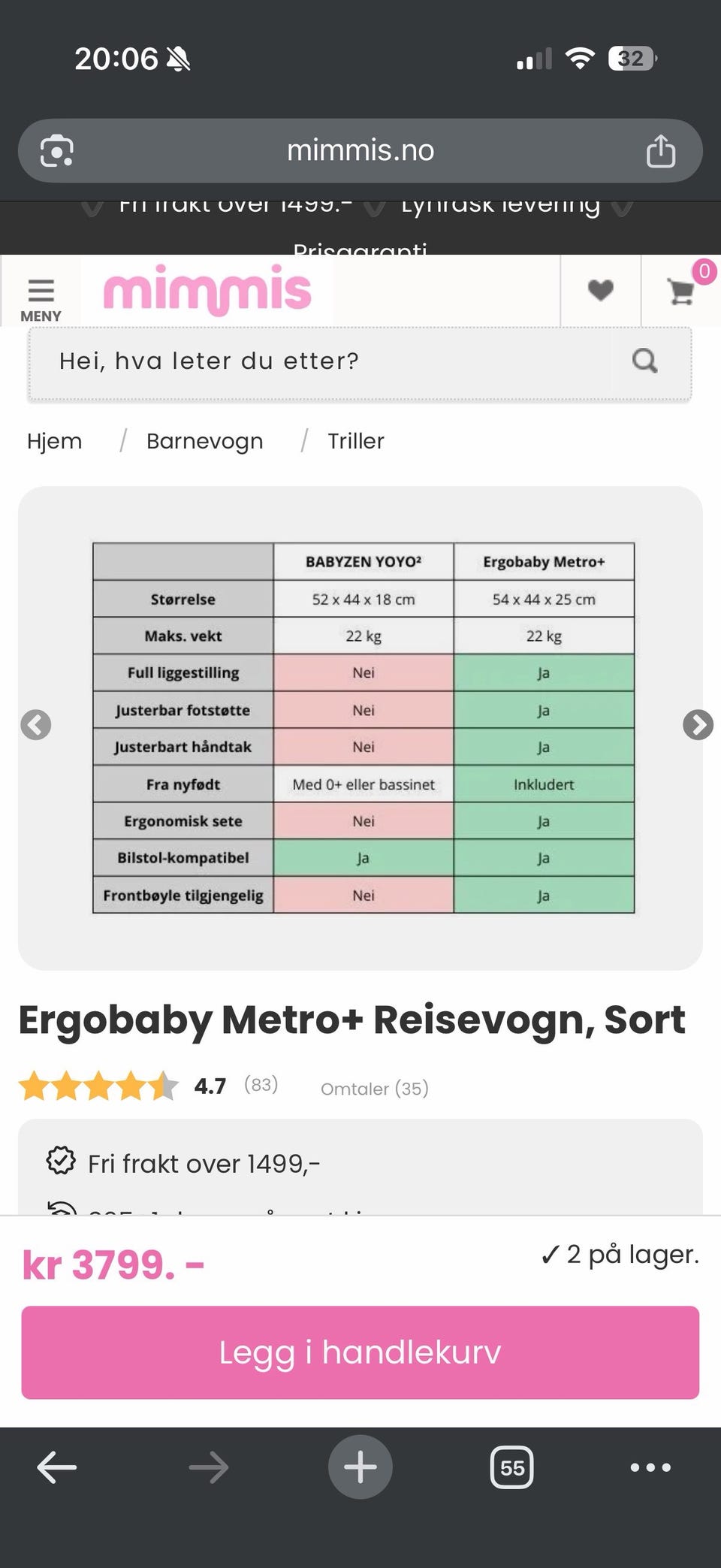The image size is (721, 1568).
Task: Go back with browser back arrow
Action: pyautogui.click(x=57, y=1467)
